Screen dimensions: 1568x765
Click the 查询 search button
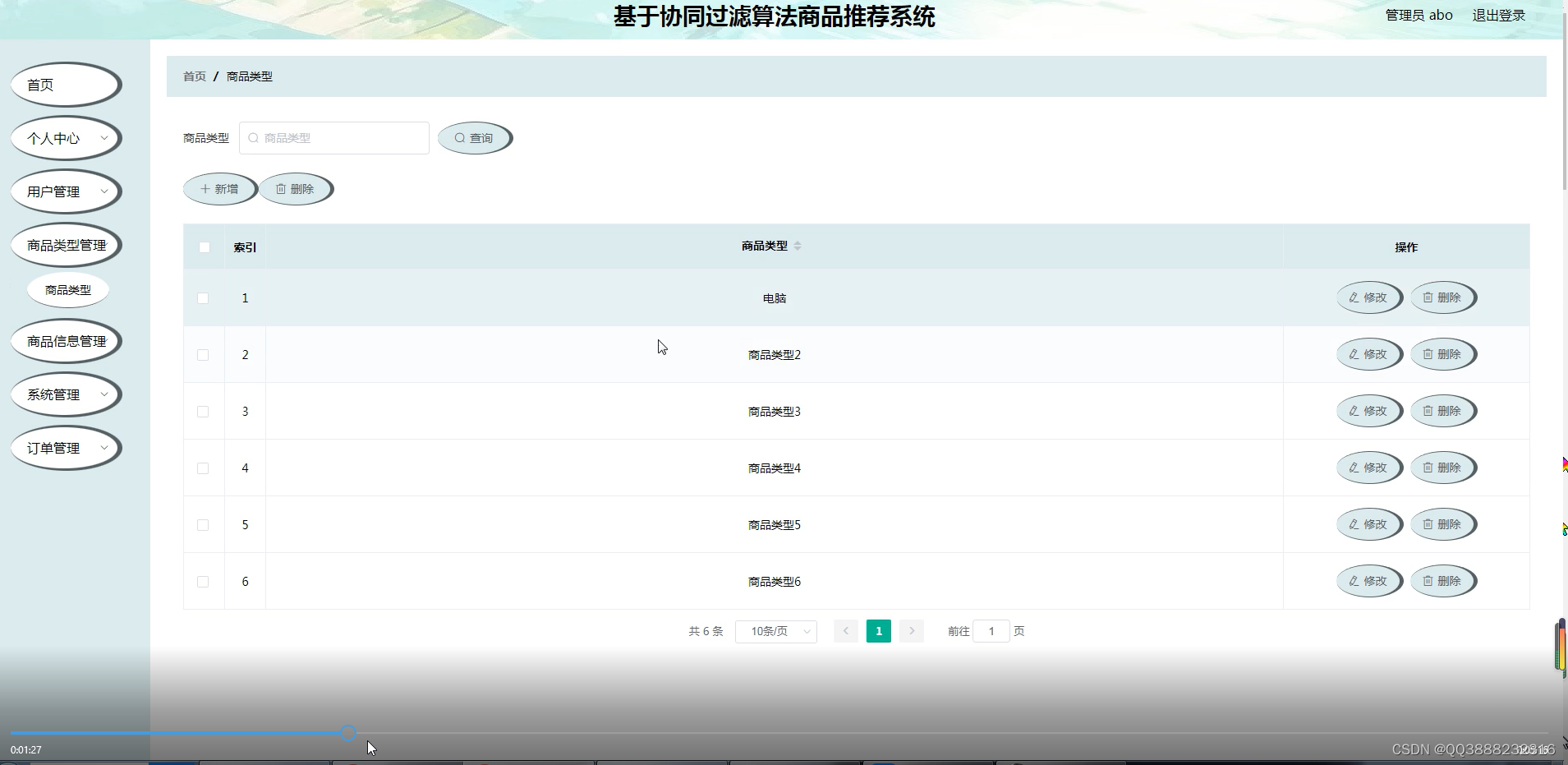(475, 138)
